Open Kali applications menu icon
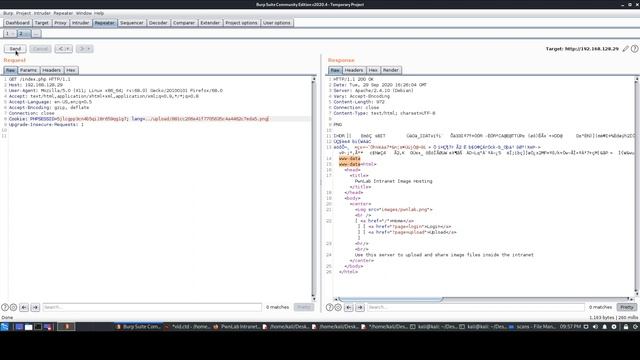Image resolution: width=640 pixels, height=360 pixels. coord(4,327)
